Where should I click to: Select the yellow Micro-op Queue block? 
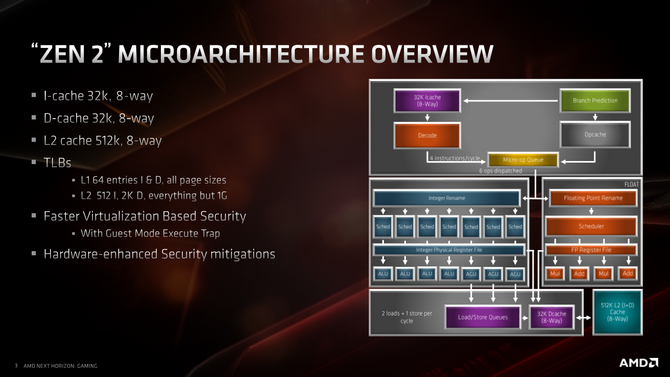click(x=523, y=160)
